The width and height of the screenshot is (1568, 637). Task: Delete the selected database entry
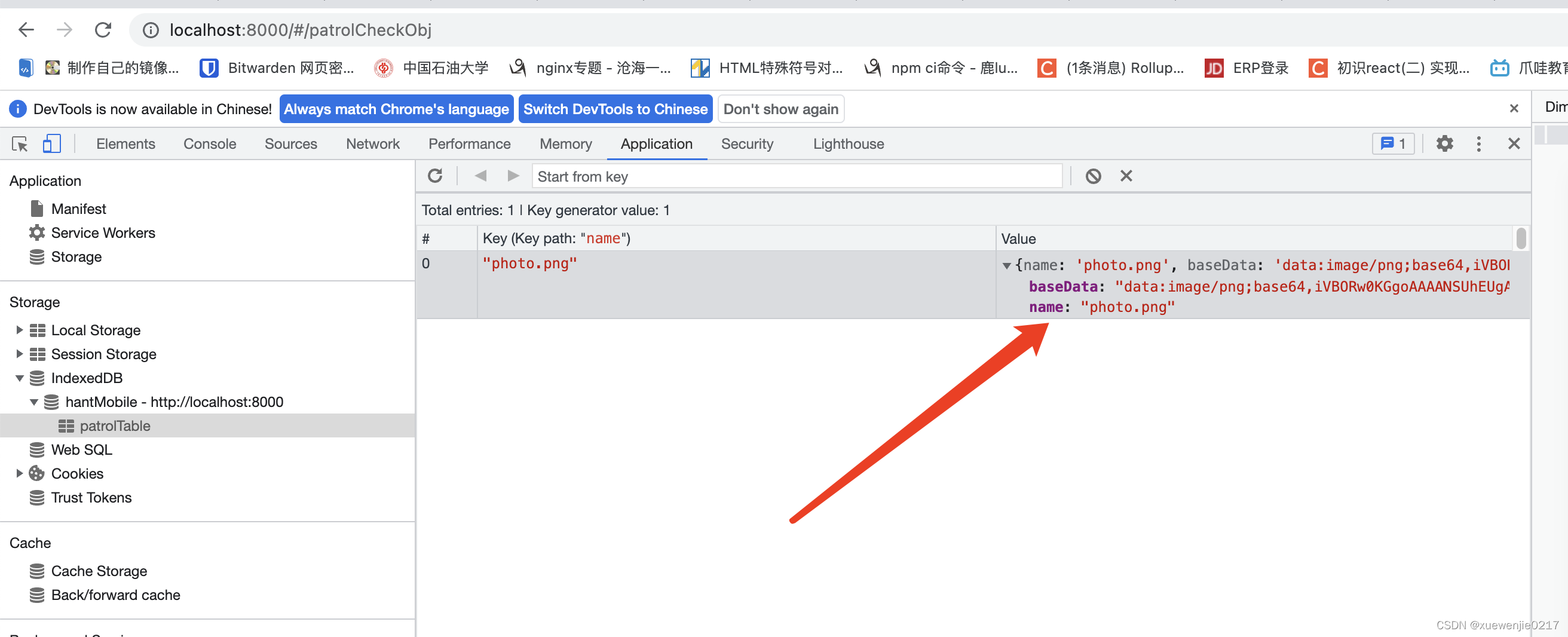point(1125,176)
